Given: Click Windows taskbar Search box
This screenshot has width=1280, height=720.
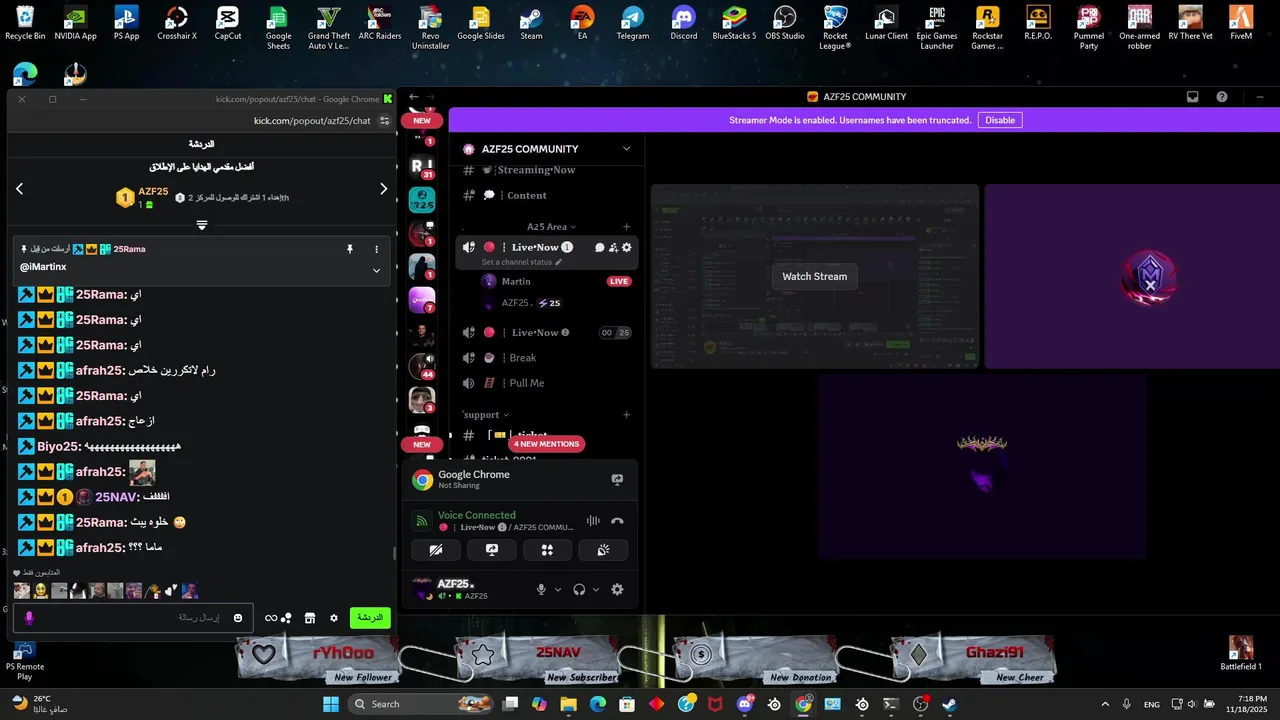Looking at the screenshot, I should tap(420, 704).
